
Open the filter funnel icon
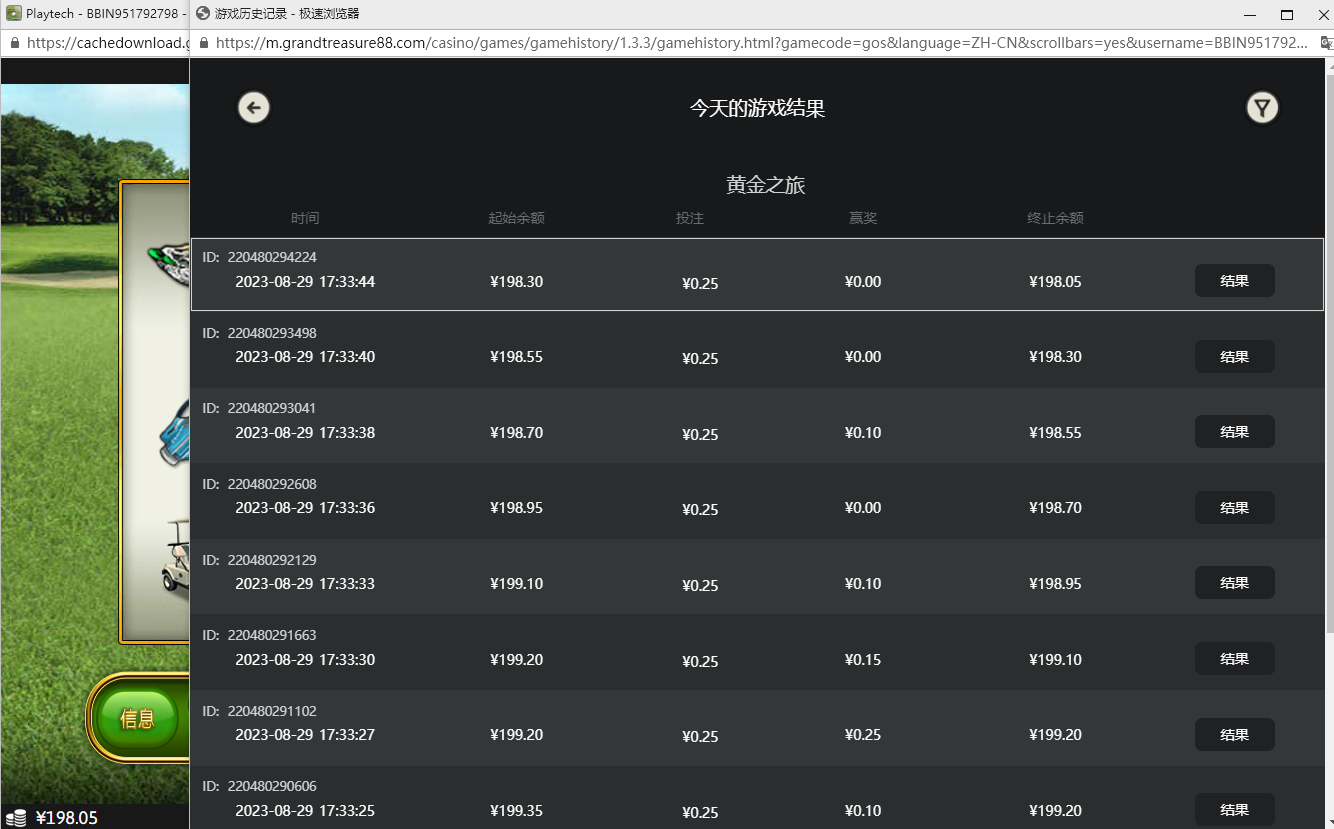point(1263,108)
